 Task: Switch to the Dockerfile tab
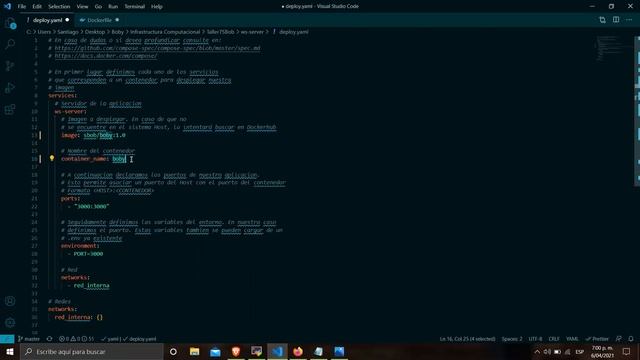tap(99, 20)
